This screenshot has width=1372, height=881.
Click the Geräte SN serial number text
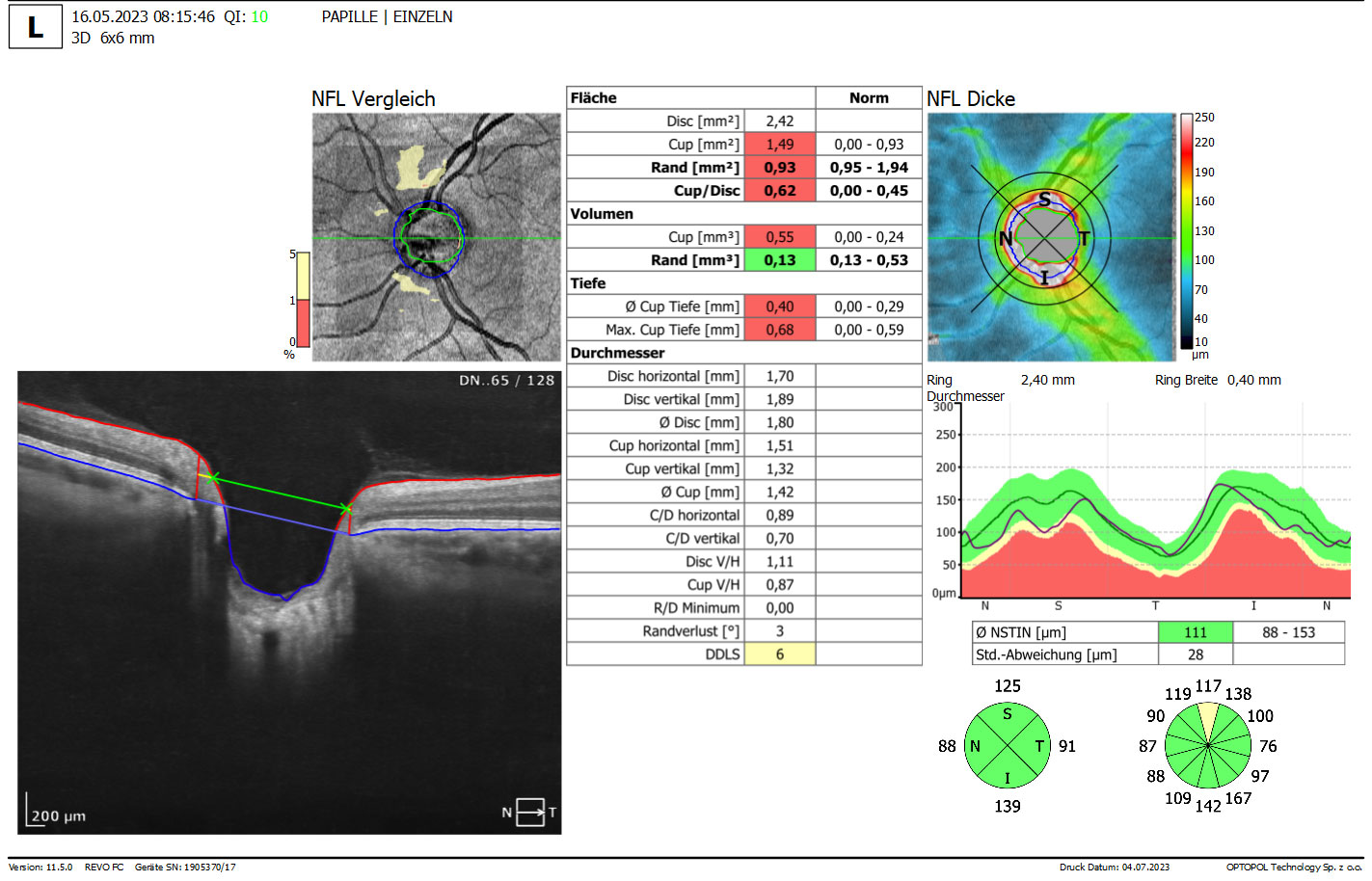185,867
